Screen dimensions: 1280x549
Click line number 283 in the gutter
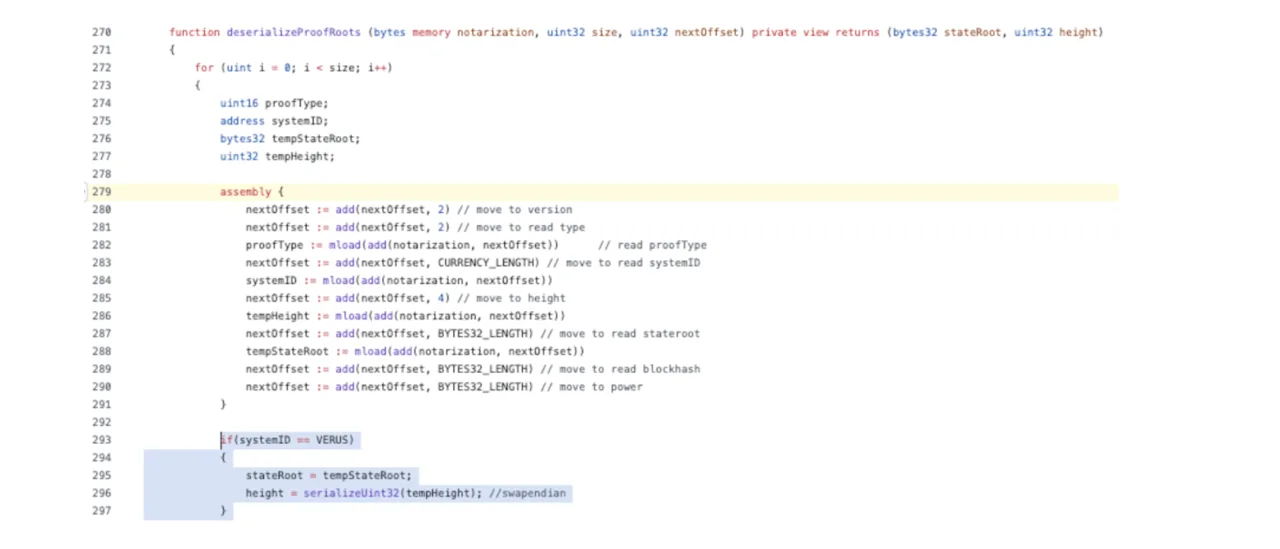pyautogui.click(x=101, y=263)
